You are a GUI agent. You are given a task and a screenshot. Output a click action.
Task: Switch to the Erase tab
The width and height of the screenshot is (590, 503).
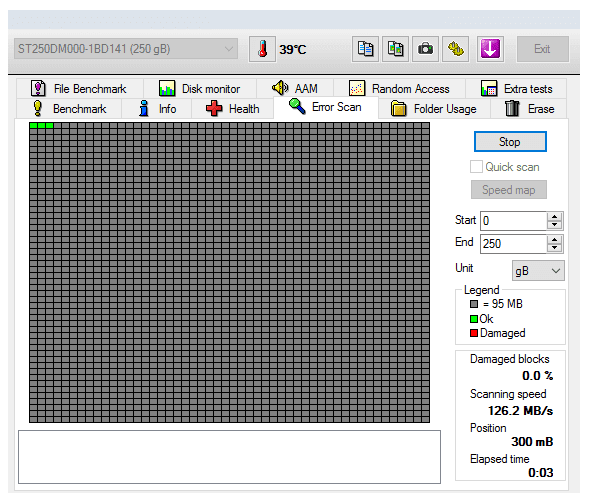coord(529,109)
